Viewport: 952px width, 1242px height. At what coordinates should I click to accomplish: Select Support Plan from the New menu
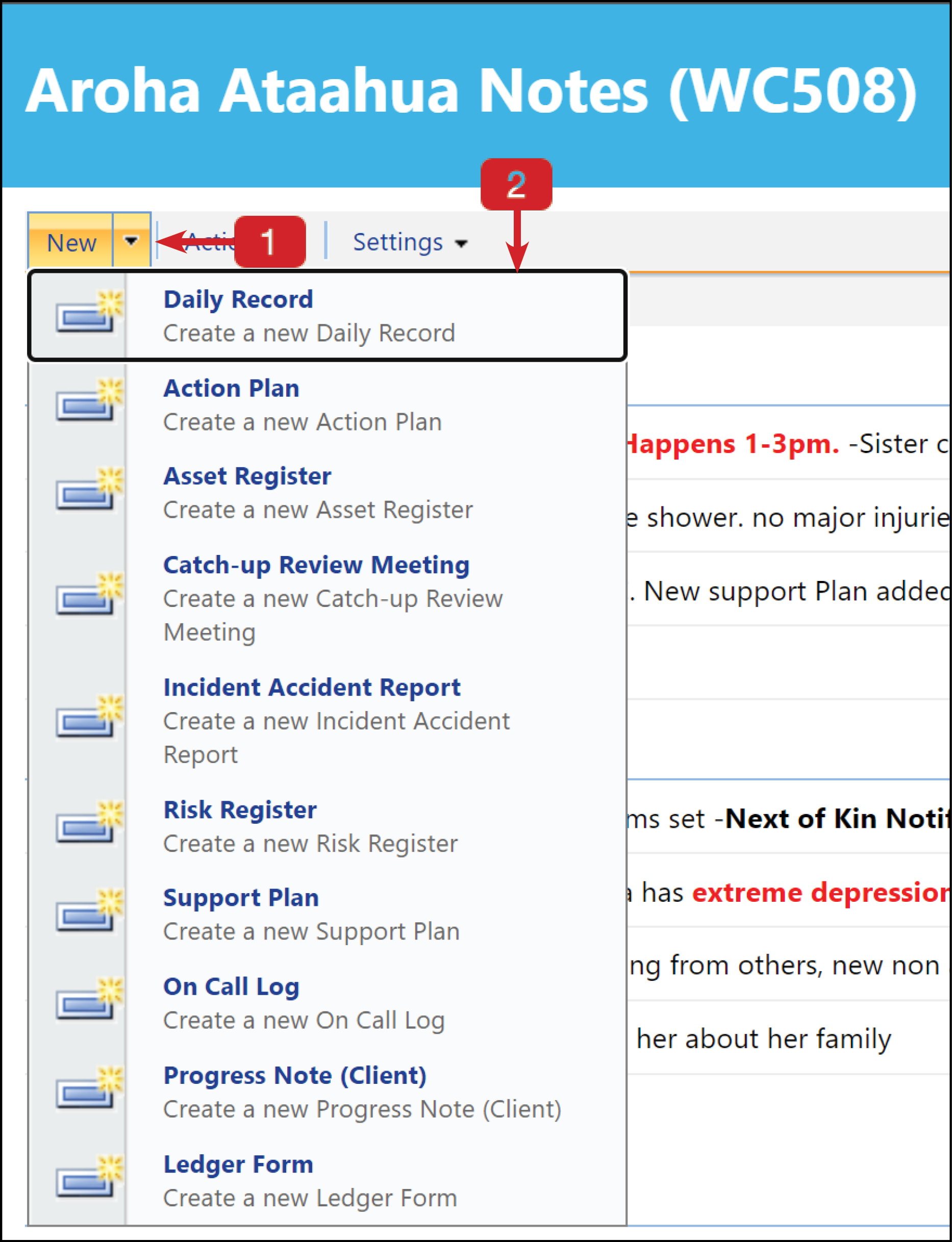(x=240, y=898)
